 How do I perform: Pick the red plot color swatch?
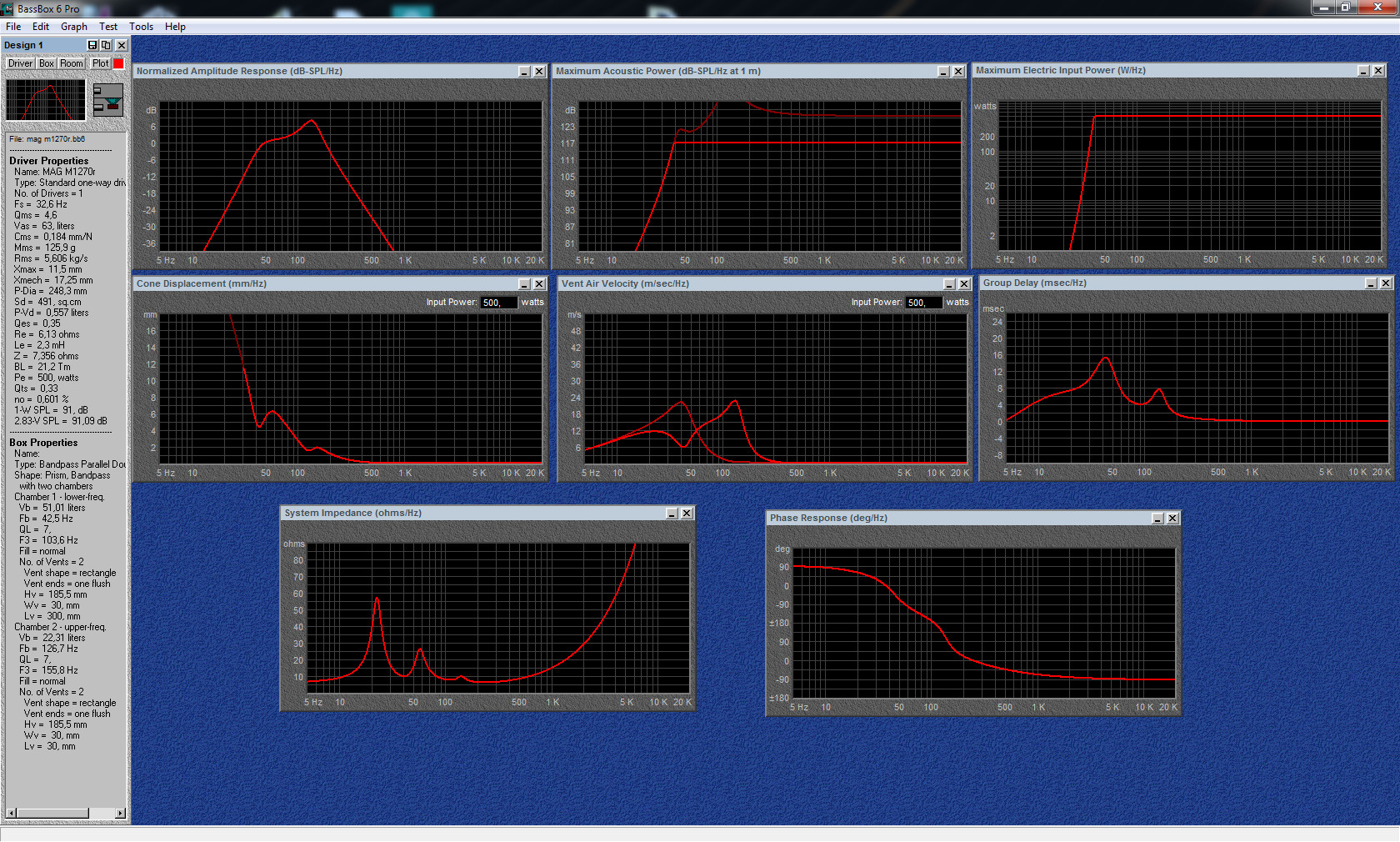coord(118,63)
